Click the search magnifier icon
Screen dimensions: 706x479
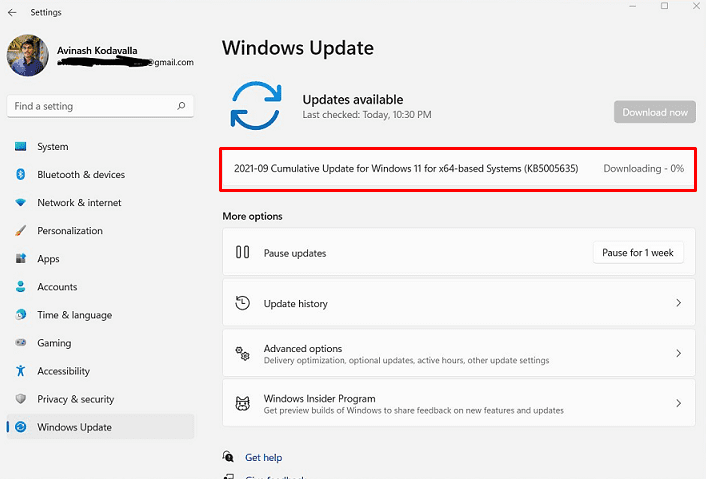pos(181,106)
